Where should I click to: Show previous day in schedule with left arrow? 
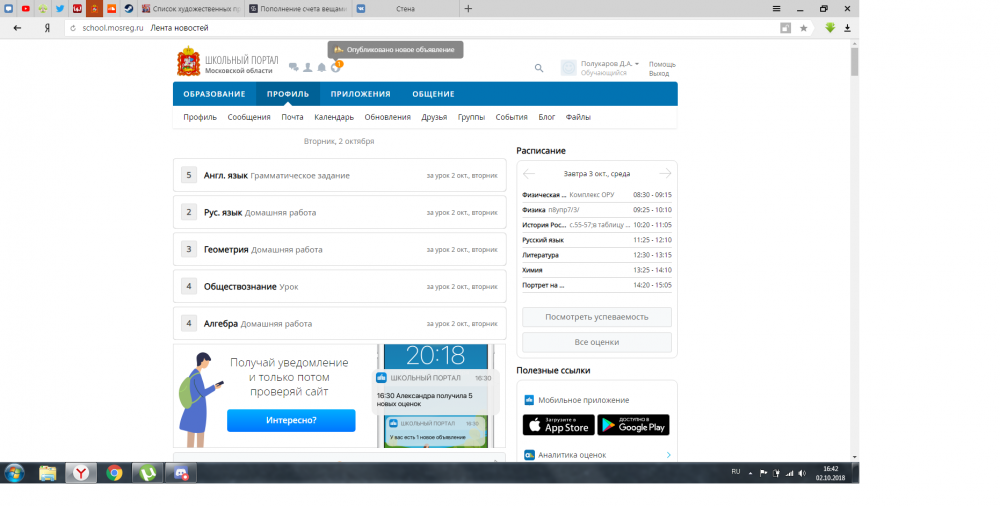pos(530,173)
